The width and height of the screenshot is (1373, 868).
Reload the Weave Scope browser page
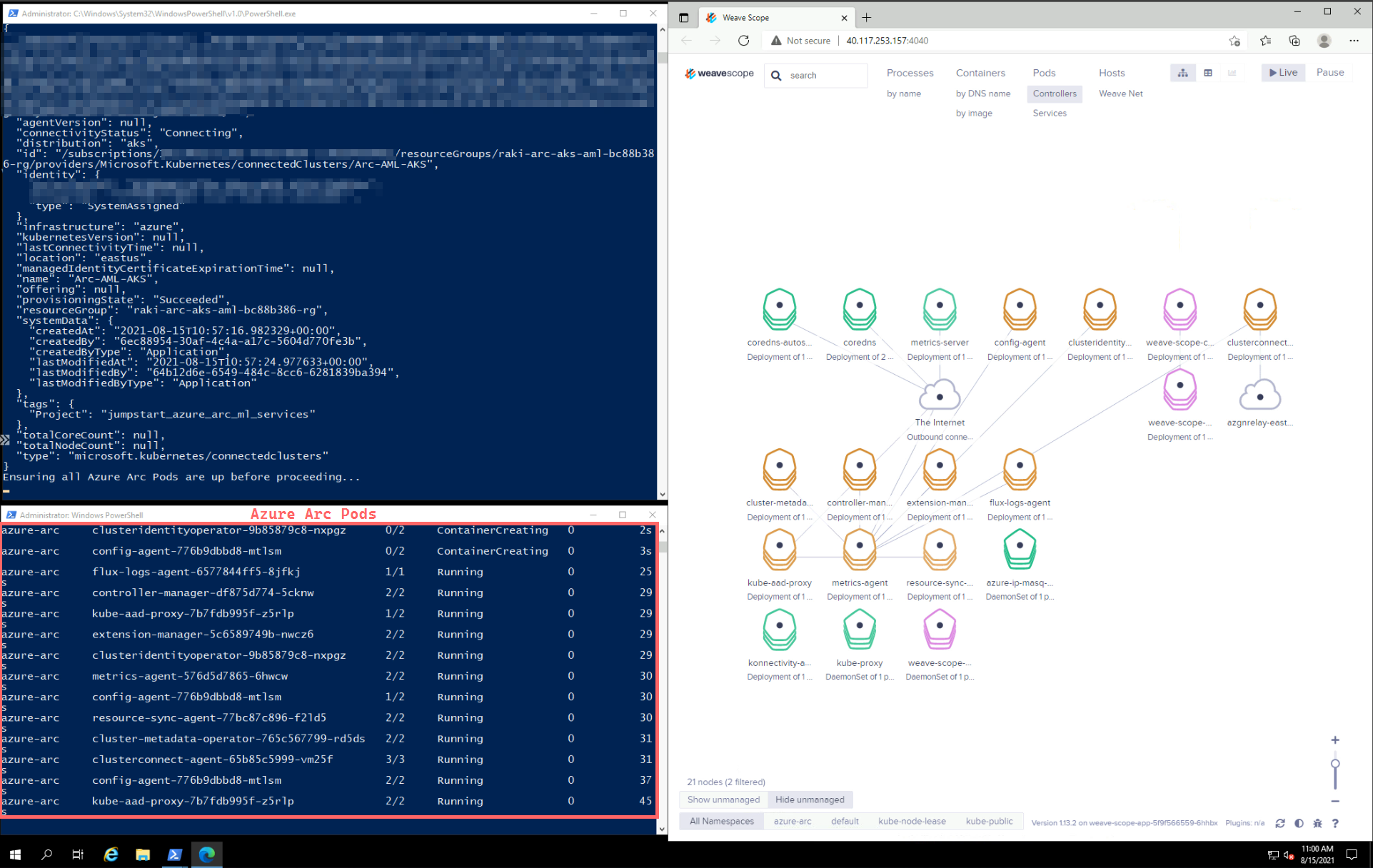[744, 41]
